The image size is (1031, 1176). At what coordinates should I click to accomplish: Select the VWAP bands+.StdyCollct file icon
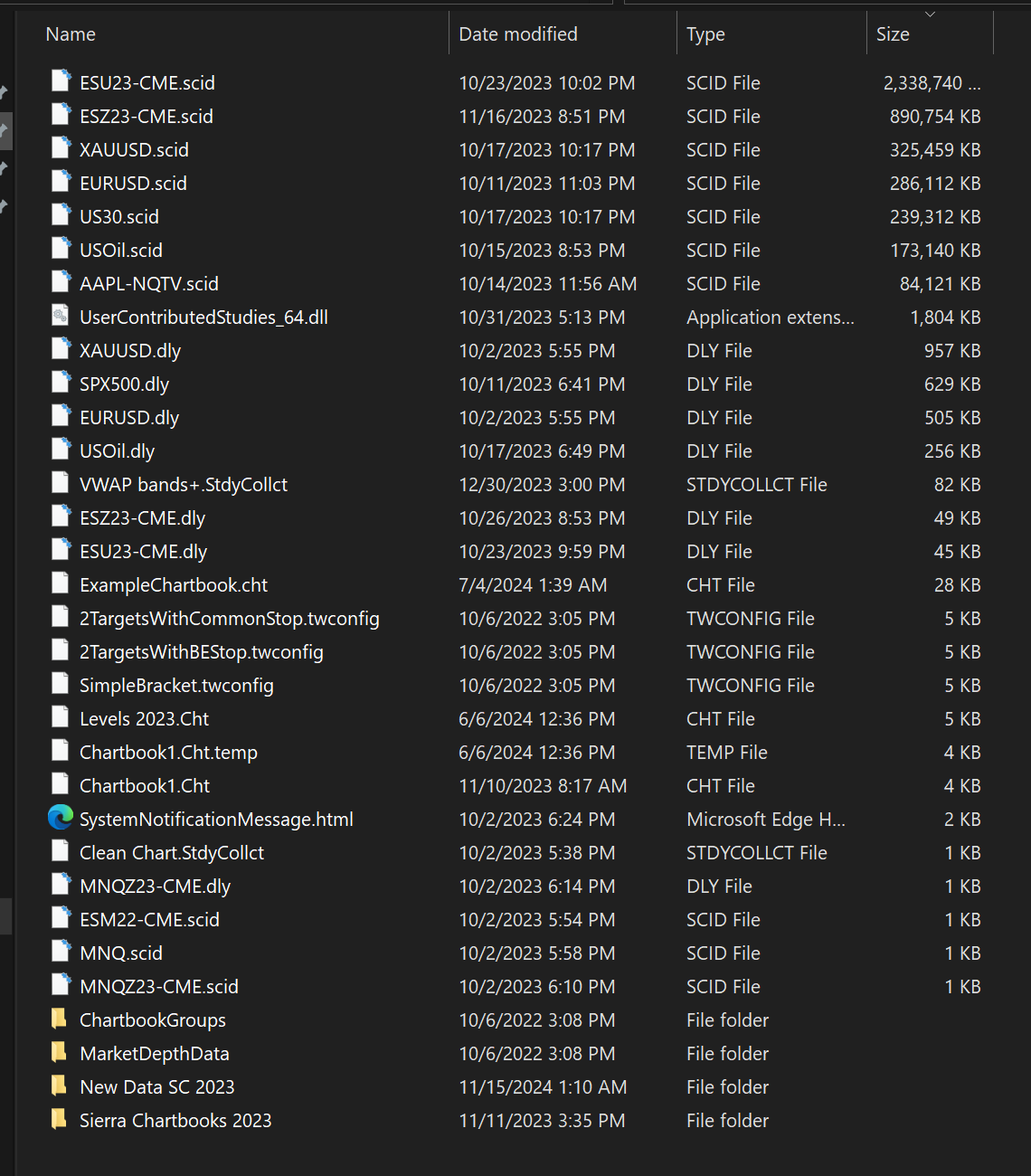tap(61, 483)
